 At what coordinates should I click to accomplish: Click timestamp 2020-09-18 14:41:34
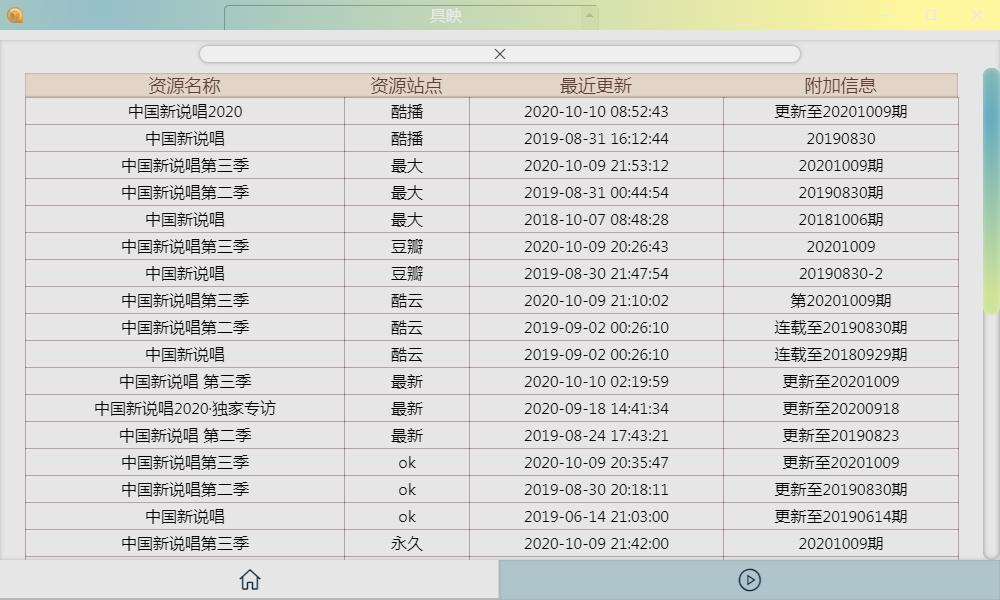[596, 409]
